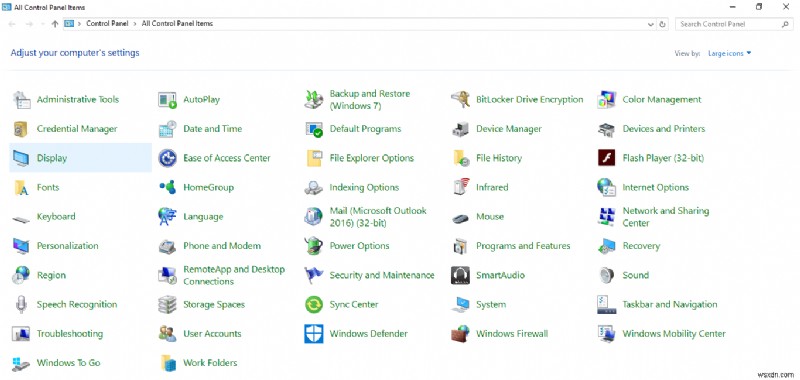The image size is (800, 380).
Task: Open the Mail (Microsoft Outlook 2016) icon
Action: coord(313,217)
